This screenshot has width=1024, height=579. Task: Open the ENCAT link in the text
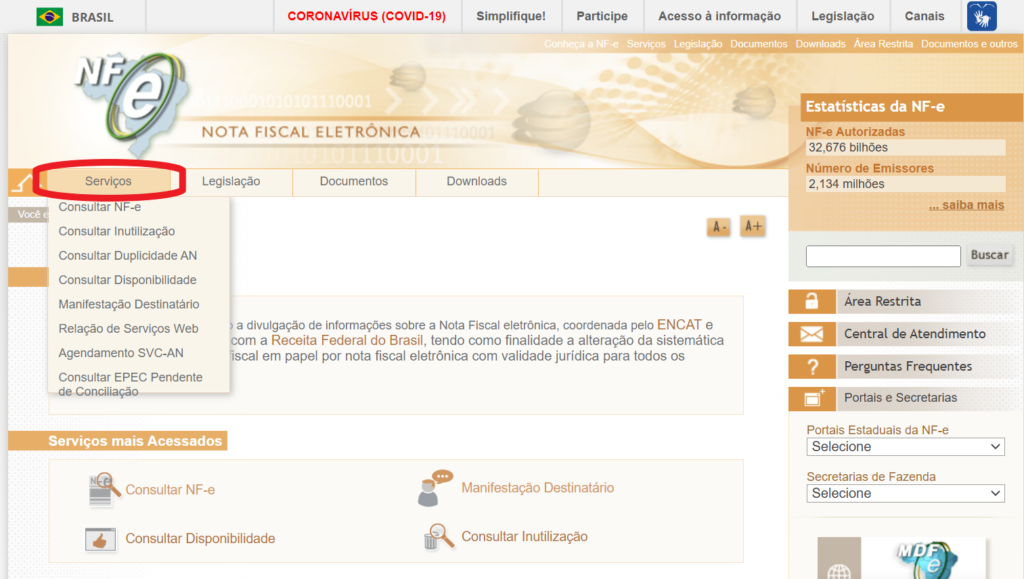pos(679,324)
